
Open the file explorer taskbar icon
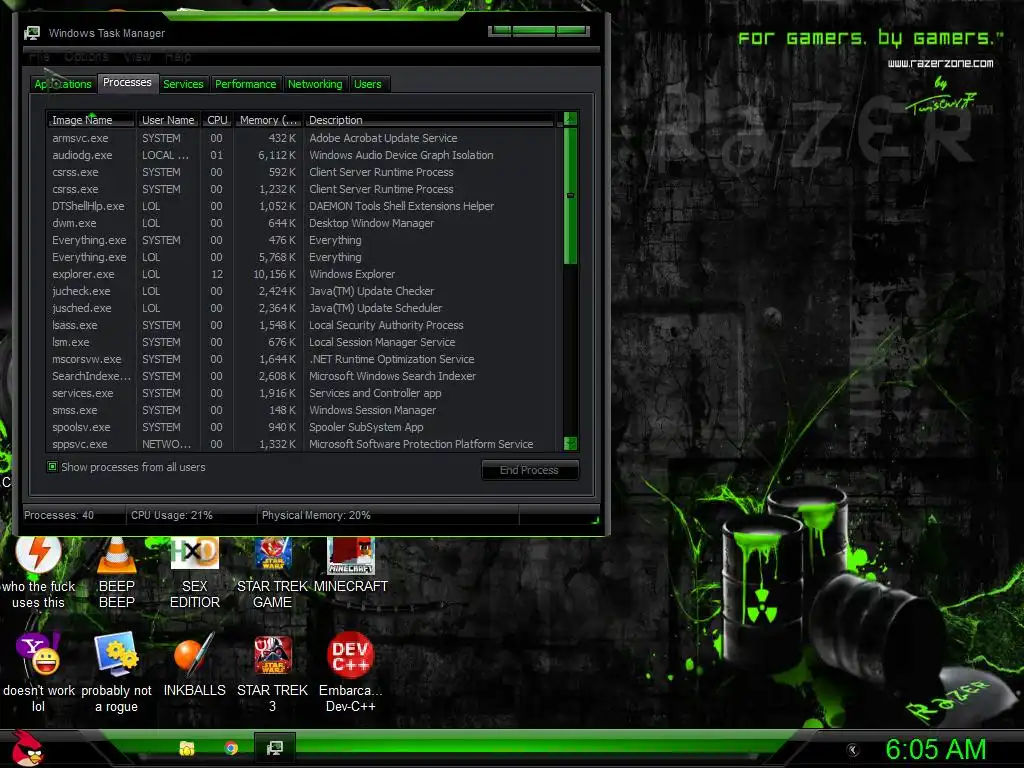187,748
